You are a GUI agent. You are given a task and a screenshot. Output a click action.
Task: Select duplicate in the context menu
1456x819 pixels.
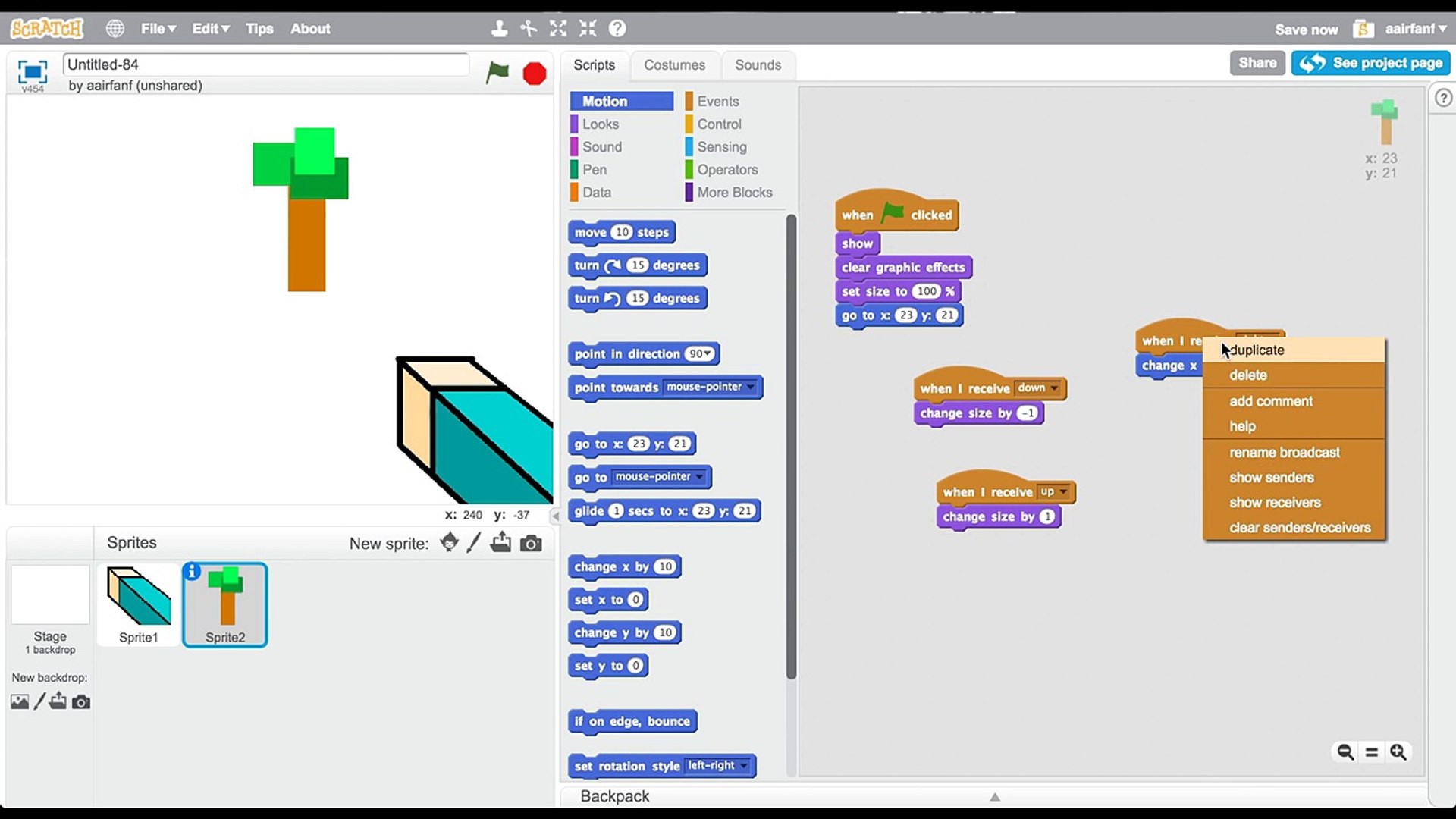pyautogui.click(x=1257, y=350)
